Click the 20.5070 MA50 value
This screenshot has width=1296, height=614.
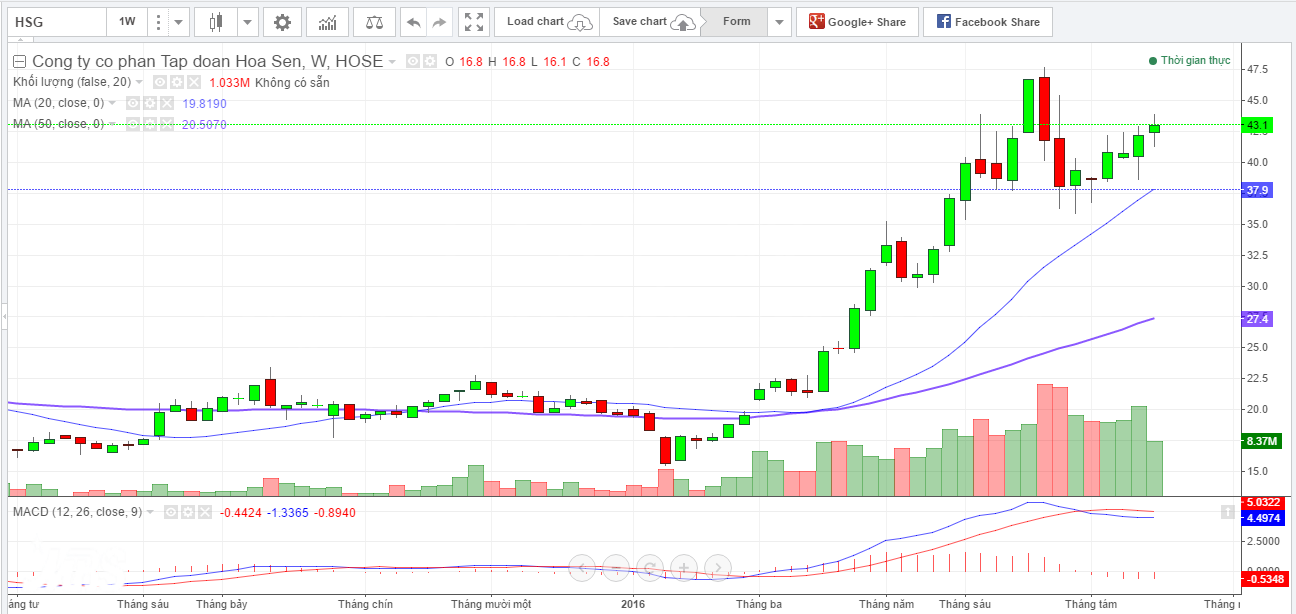coord(204,124)
